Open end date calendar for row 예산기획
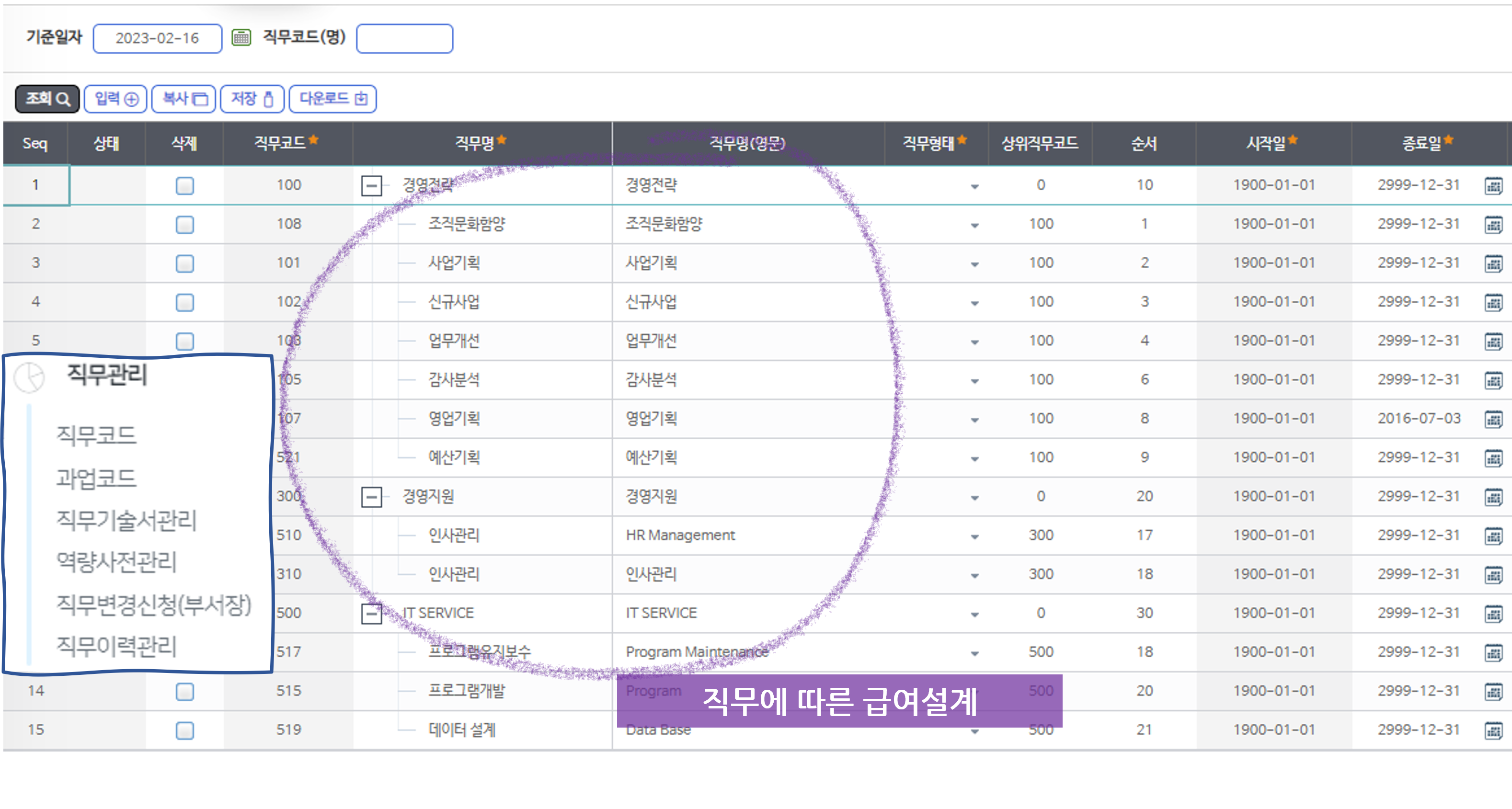Viewport: 1512px width, 809px height. (x=1493, y=458)
